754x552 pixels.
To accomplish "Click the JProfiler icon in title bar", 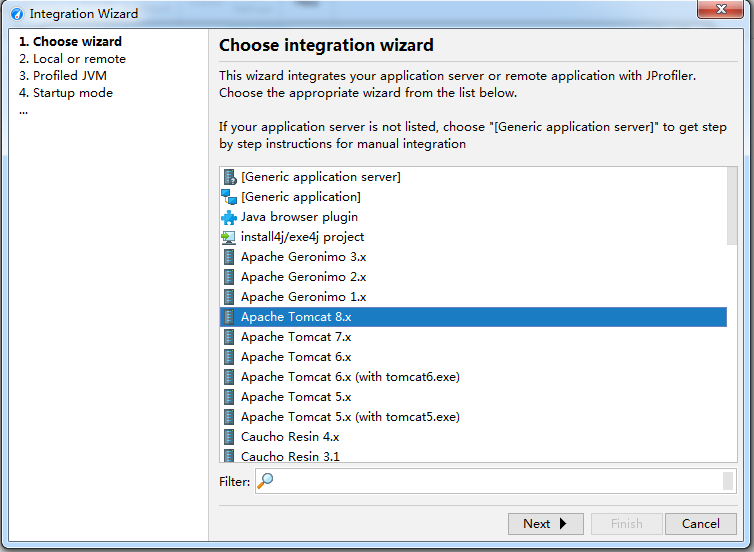I will click(17, 14).
